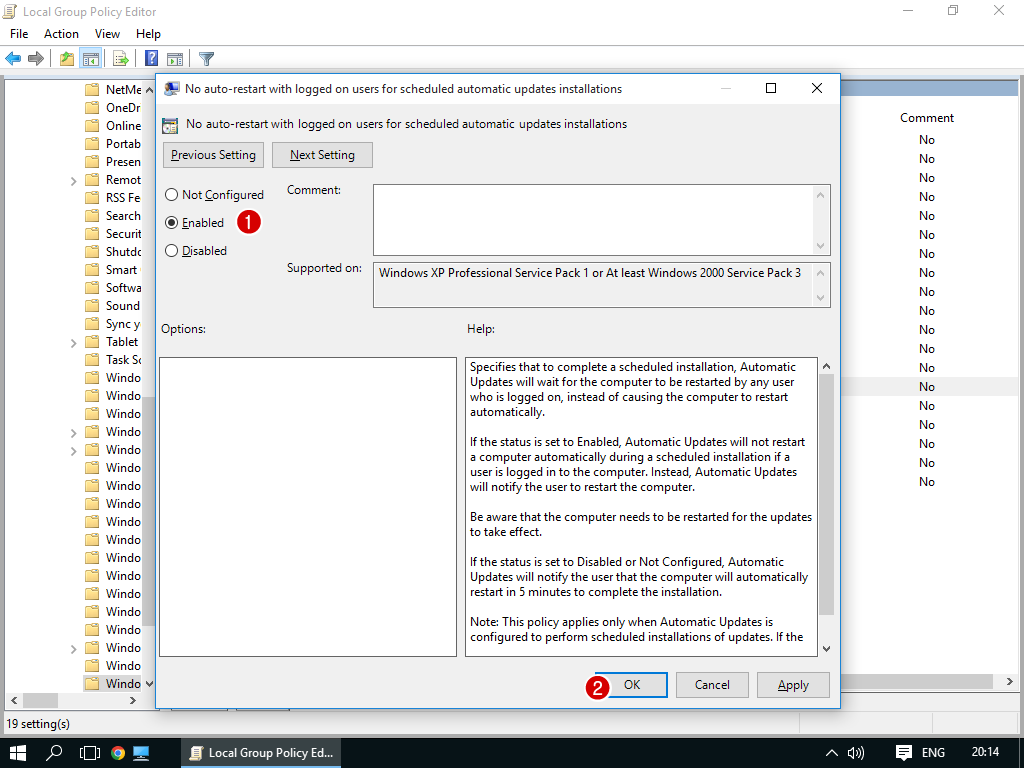Click the Supported on box scroll-up arrow
Viewport: 1024px width, 768px height.
(820, 273)
